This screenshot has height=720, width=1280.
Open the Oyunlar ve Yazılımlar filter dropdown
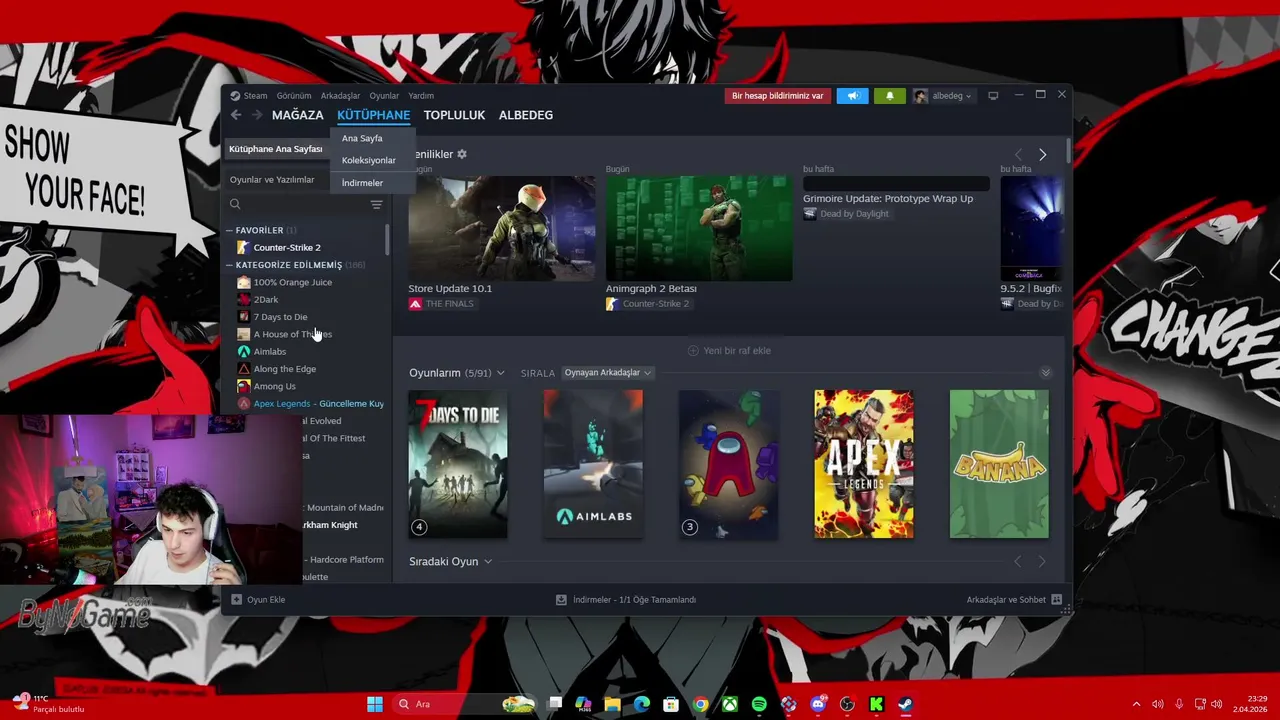coord(272,180)
